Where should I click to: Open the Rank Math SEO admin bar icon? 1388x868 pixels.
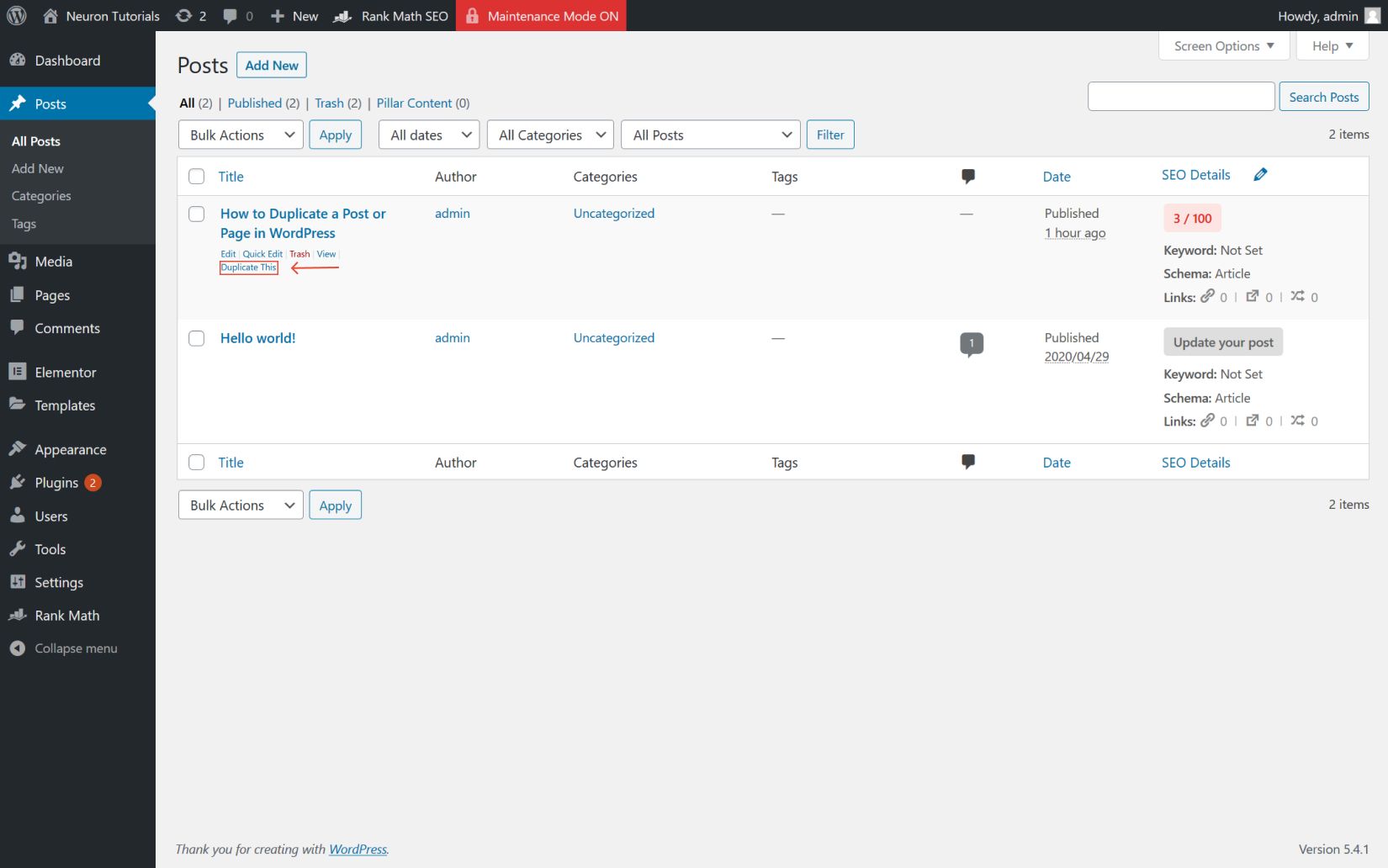(342, 15)
